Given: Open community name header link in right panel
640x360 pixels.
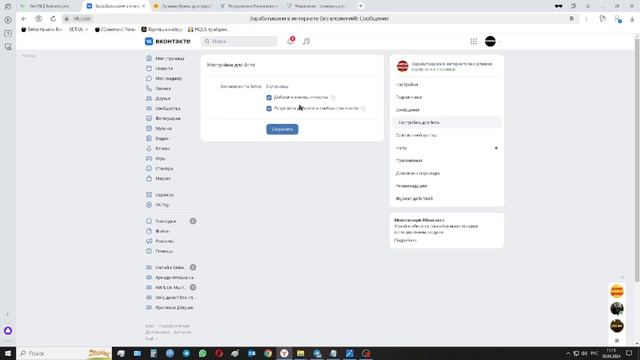Looking at the screenshot, I should [x=452, y=64].
